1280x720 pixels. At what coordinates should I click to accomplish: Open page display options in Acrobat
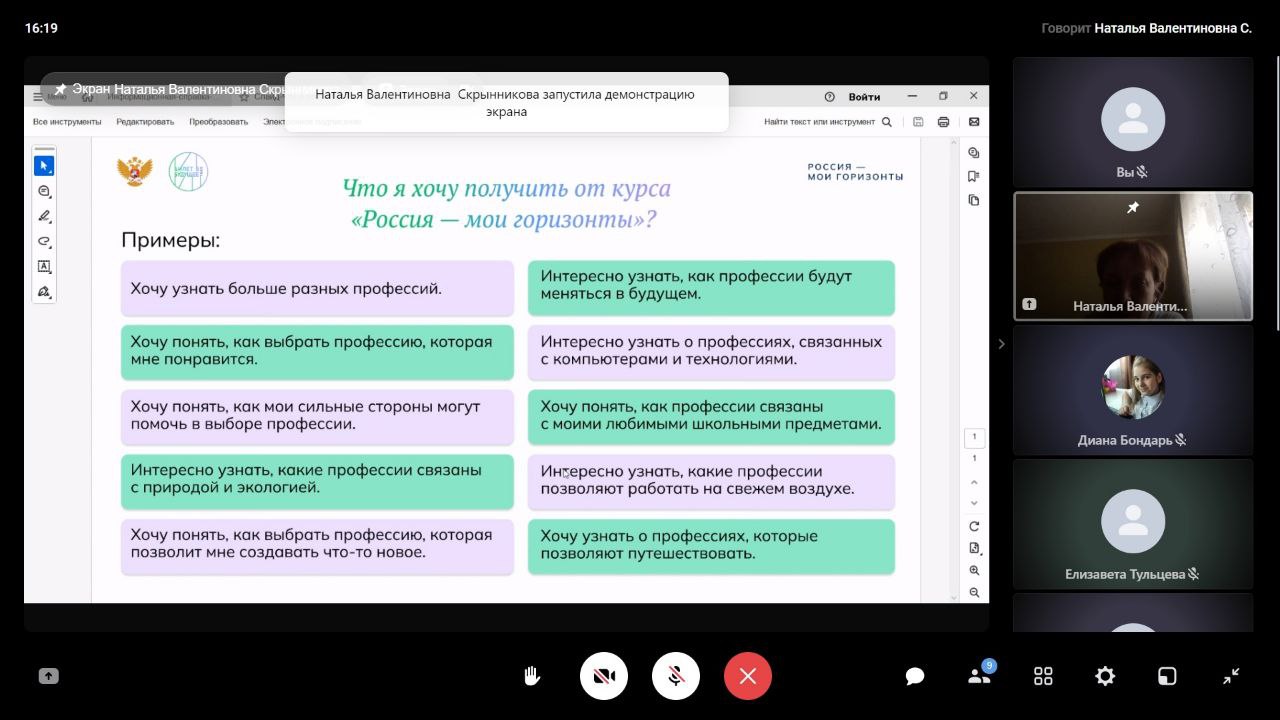[x=975, y=548]
